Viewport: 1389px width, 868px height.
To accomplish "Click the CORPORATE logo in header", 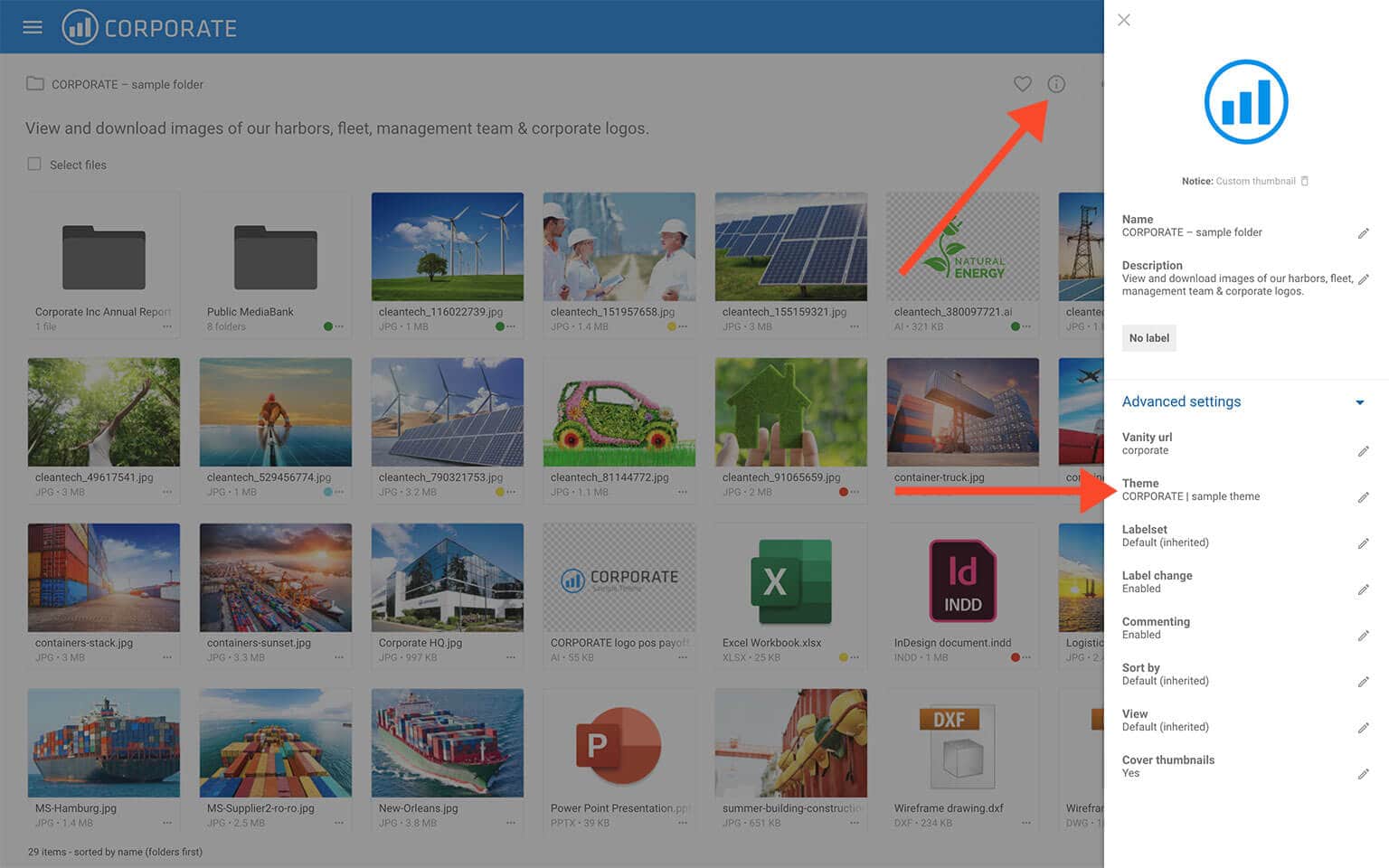I will pyautogui.click(x=149, y=27).
